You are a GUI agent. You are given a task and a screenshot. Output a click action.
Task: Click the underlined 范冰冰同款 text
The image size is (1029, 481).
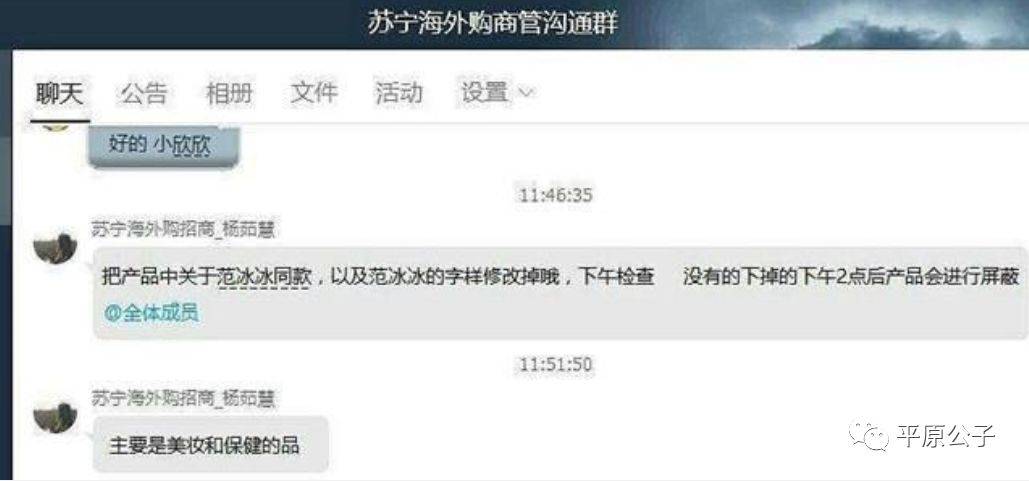pos(263,278)
